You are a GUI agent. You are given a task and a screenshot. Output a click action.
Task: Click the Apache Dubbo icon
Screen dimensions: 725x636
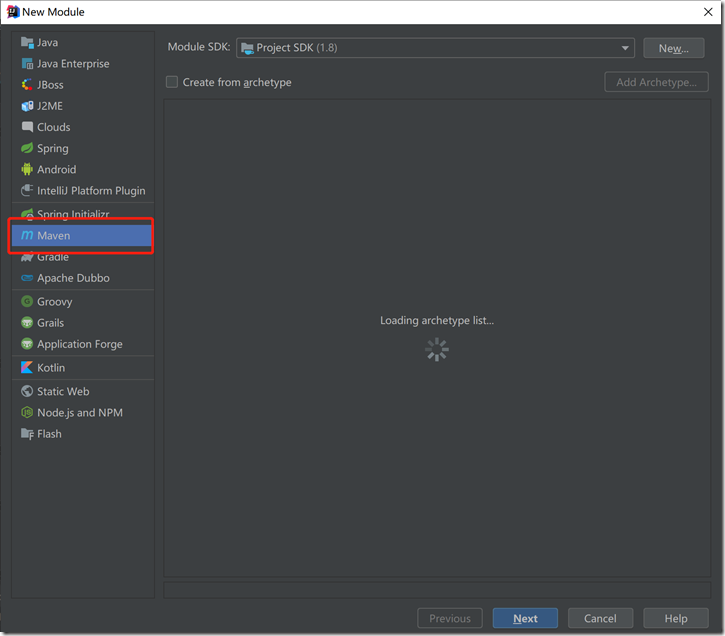click(x=27, y=278)
